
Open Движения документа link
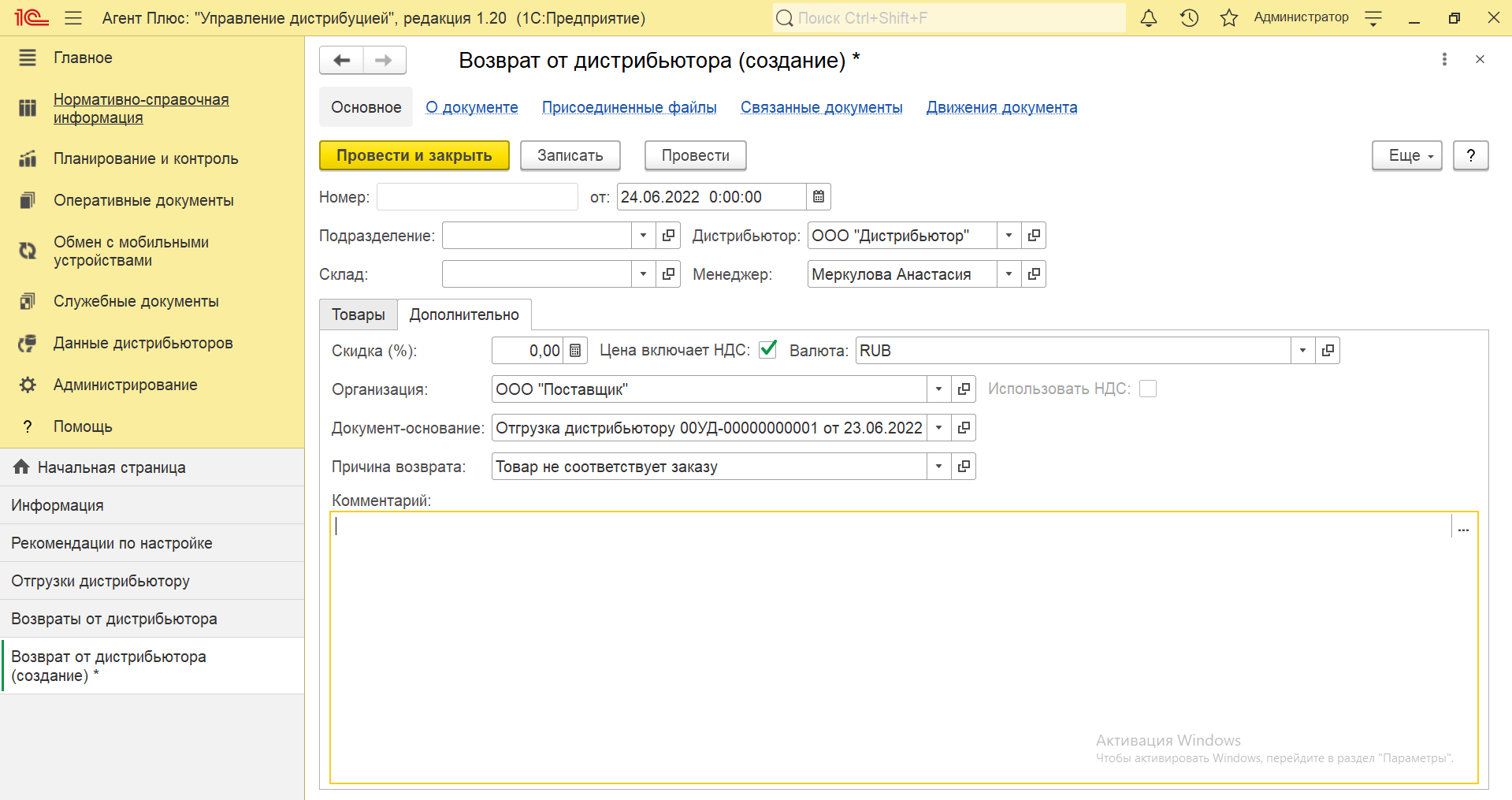[1002, 107]
